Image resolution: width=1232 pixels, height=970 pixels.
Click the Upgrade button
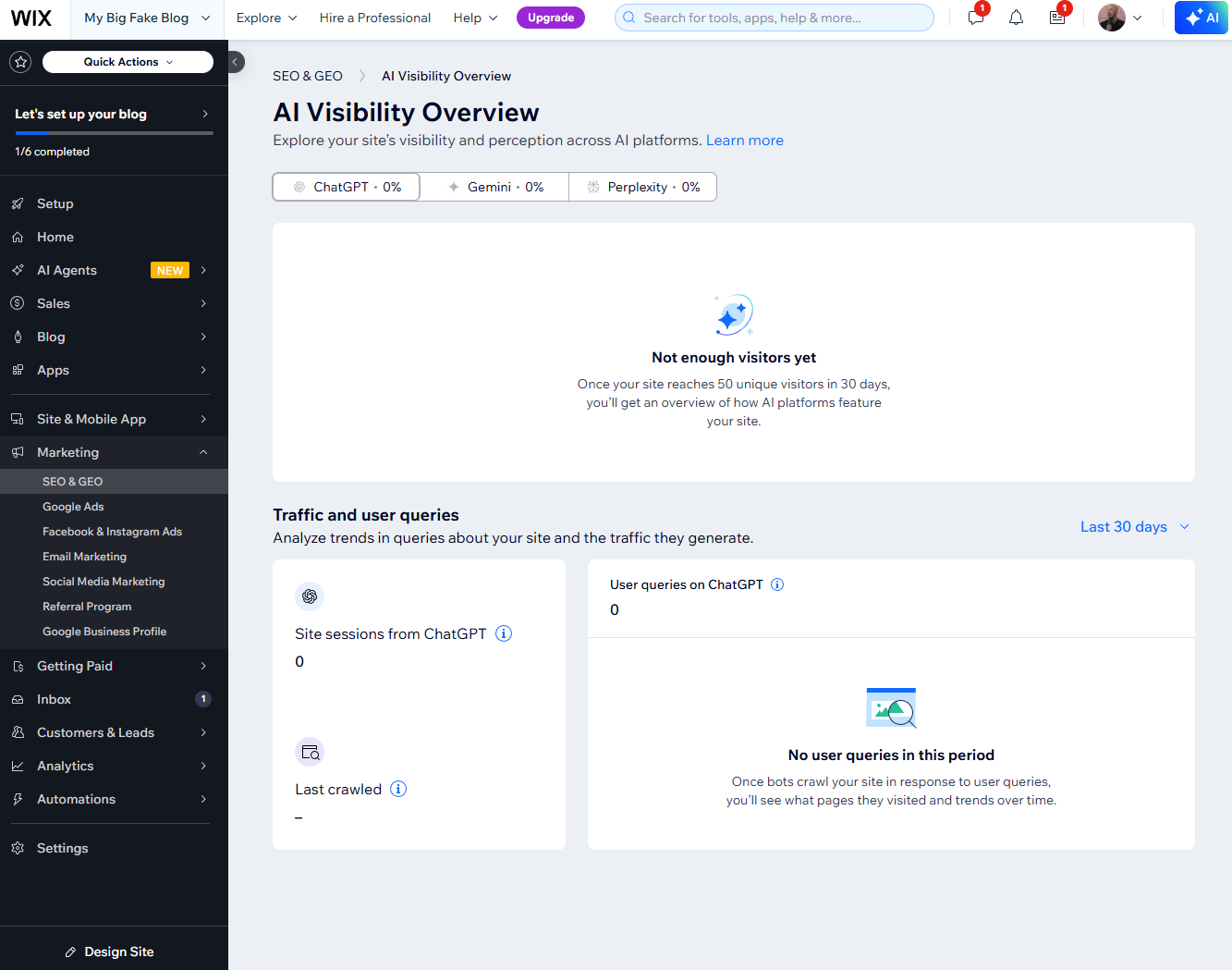(x=551, y=17)
